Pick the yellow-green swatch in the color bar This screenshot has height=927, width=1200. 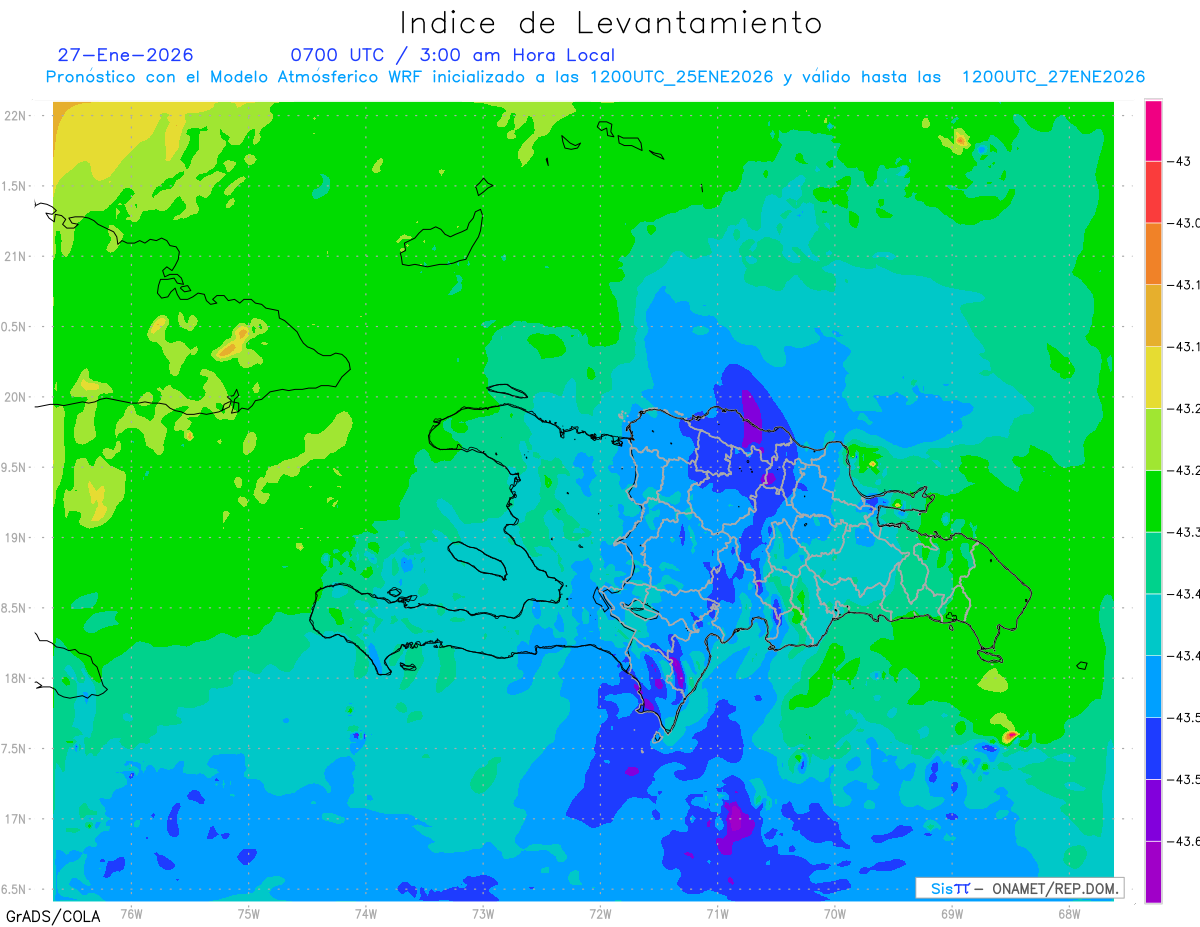pos(1153,438)
